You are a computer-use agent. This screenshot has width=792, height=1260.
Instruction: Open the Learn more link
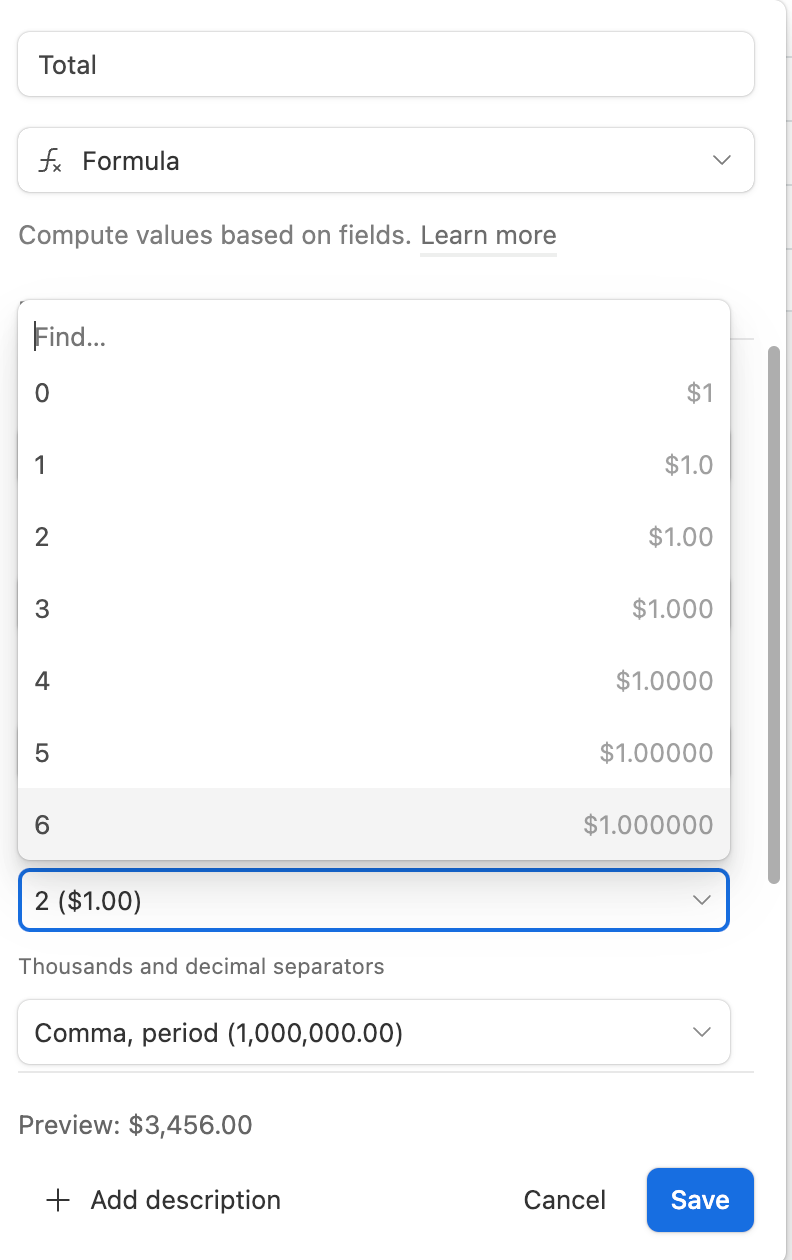pyautogui.click(x=488, y=236)
